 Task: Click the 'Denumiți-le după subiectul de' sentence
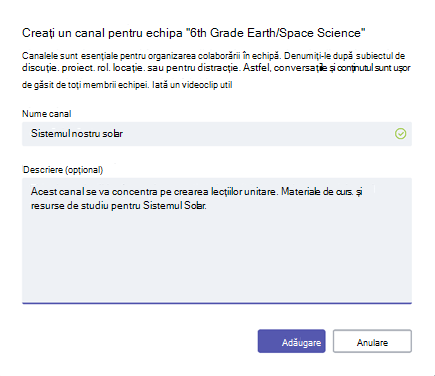pyautogui.click(x=344, y=56)
